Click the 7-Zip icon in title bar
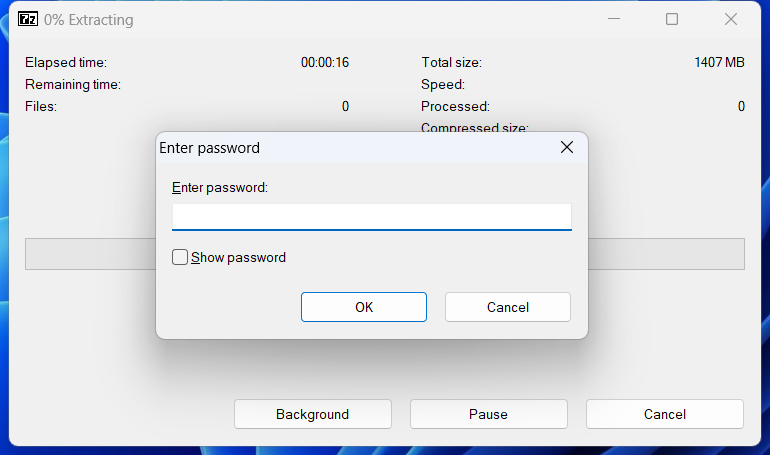Screen dimensions: 770x455 tap(29, 19)
